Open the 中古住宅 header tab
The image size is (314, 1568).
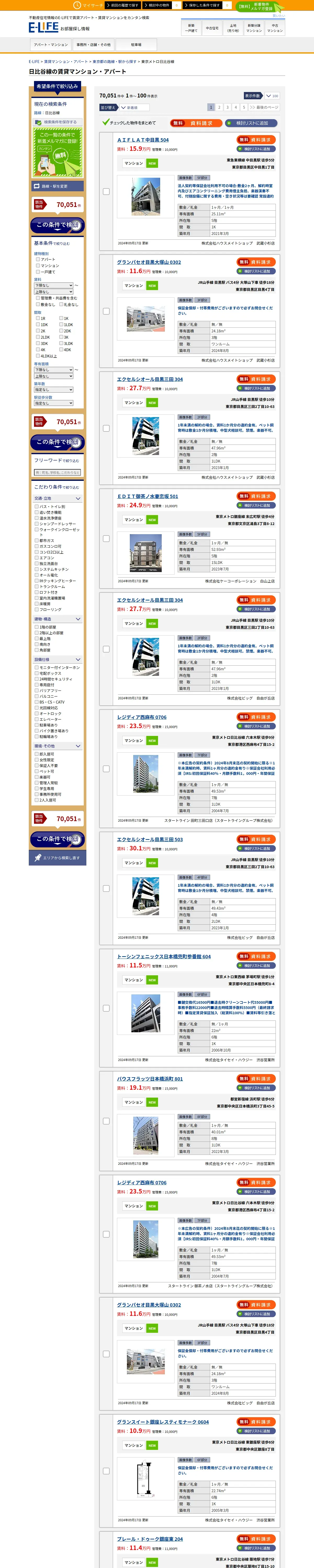pyautogui.click(x=212, y=28)
